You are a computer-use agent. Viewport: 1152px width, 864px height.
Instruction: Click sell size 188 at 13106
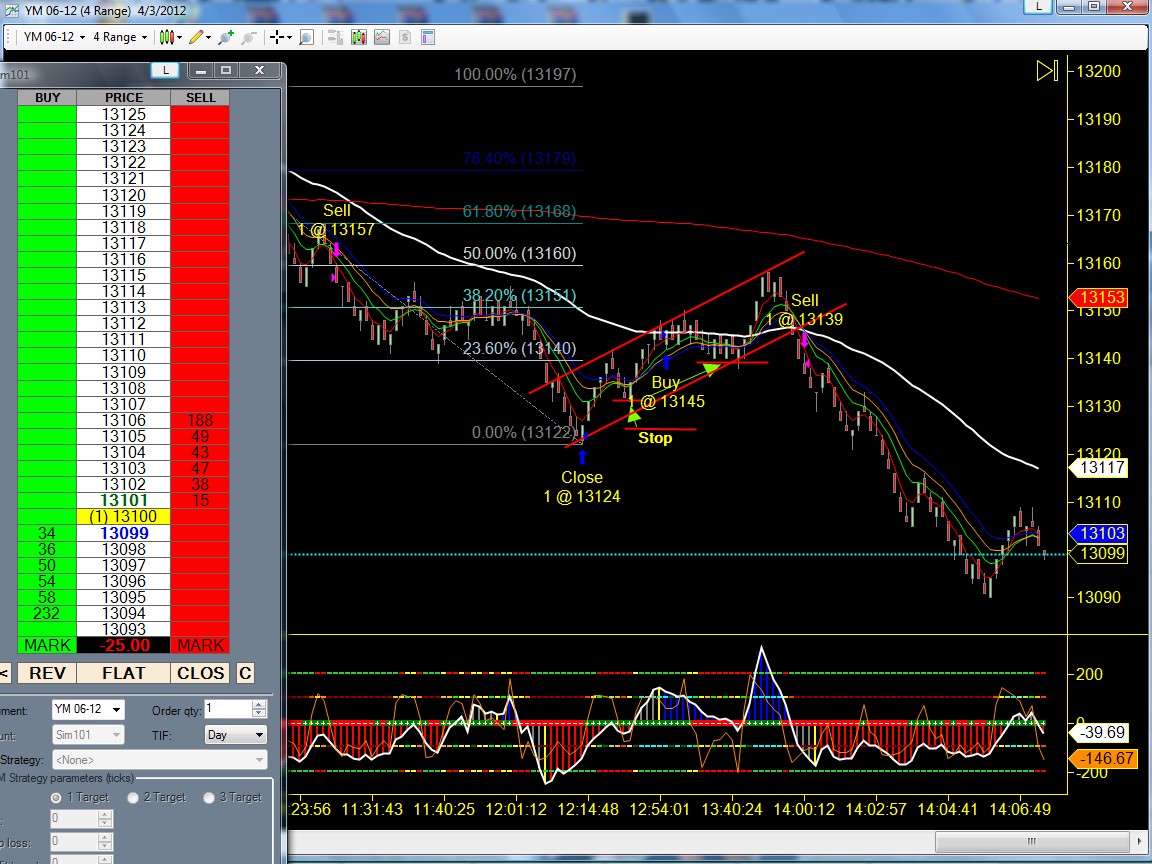(x=200, y=420)
